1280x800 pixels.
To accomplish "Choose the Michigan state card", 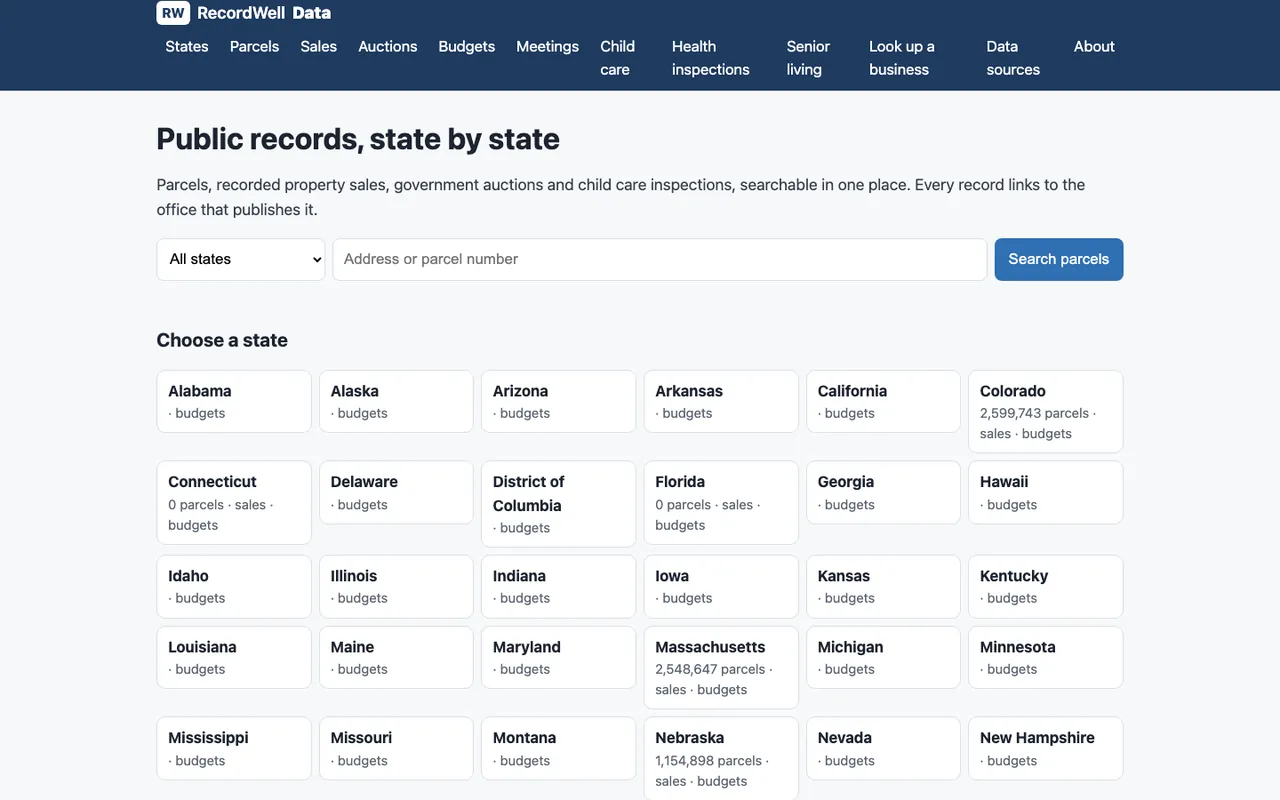I will [883, 657].
